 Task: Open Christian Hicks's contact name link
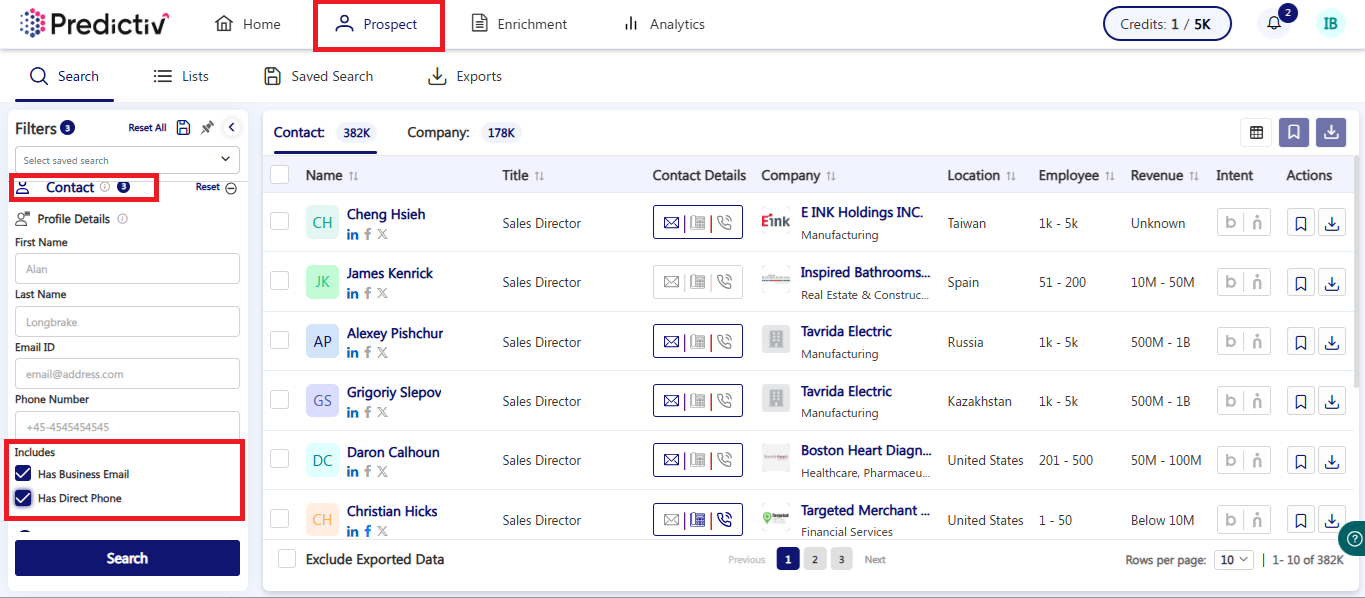tap(392, 511)
